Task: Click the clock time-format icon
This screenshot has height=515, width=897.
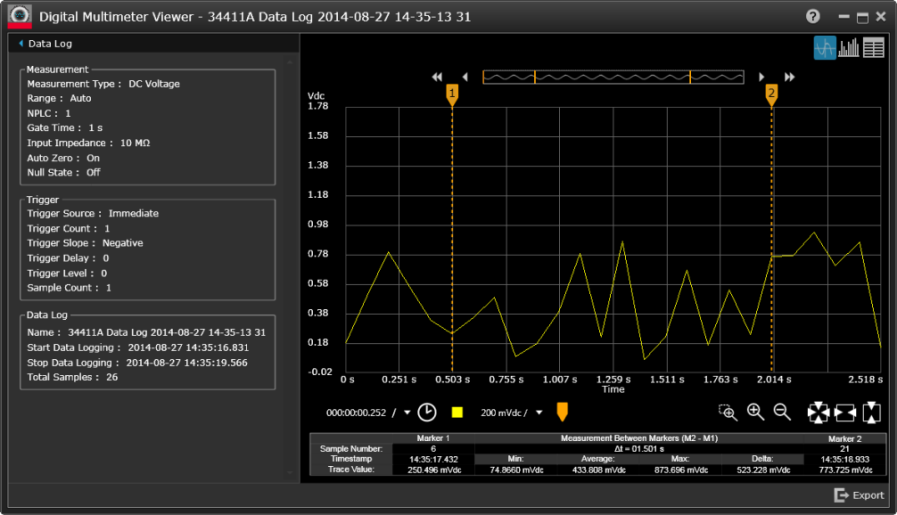Action: [427, 412]
